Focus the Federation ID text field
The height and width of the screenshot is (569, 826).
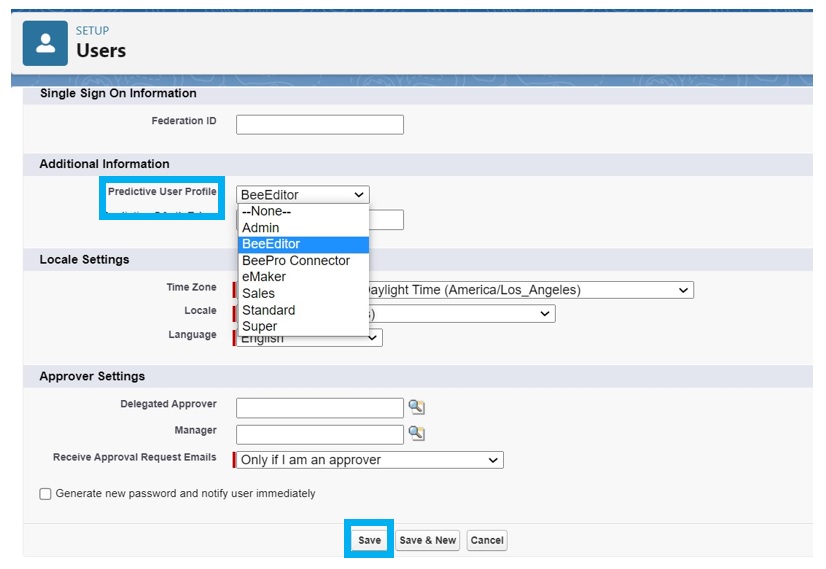tap(319, 124)
